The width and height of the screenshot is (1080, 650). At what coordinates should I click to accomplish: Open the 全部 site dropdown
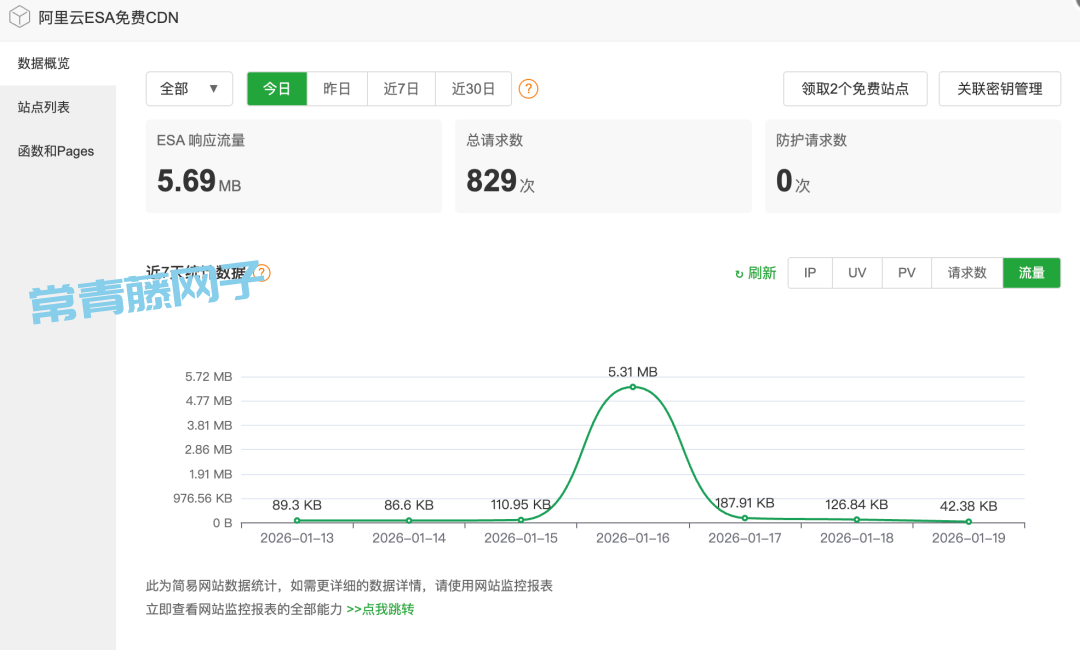[x=189, y=89]
